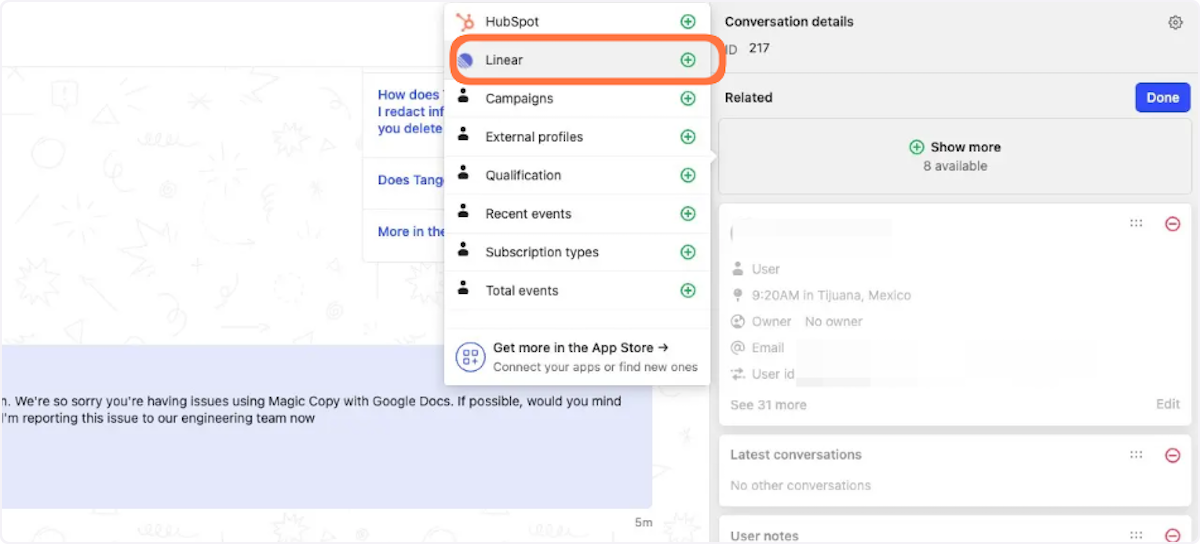1200x544 pixels.
Task: Click the 'No other conversations' text
Action: point(800,486)
